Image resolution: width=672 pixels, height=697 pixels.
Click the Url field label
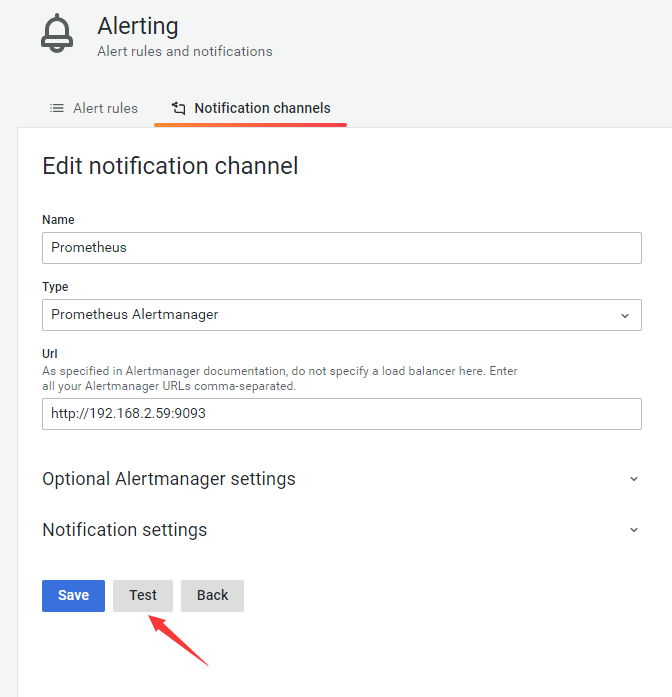(50, 354)
